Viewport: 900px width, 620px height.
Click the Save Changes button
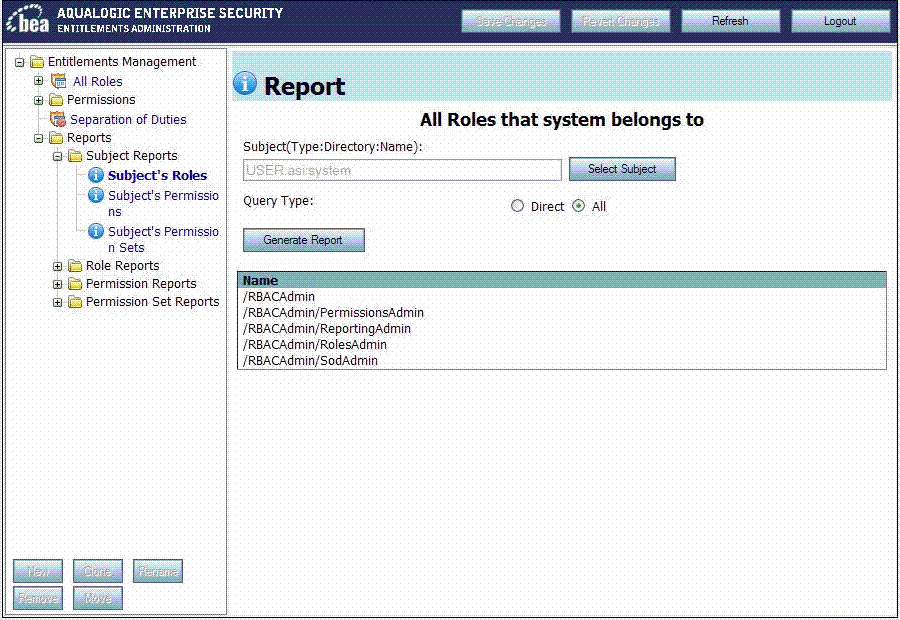[x=511, y=21]
